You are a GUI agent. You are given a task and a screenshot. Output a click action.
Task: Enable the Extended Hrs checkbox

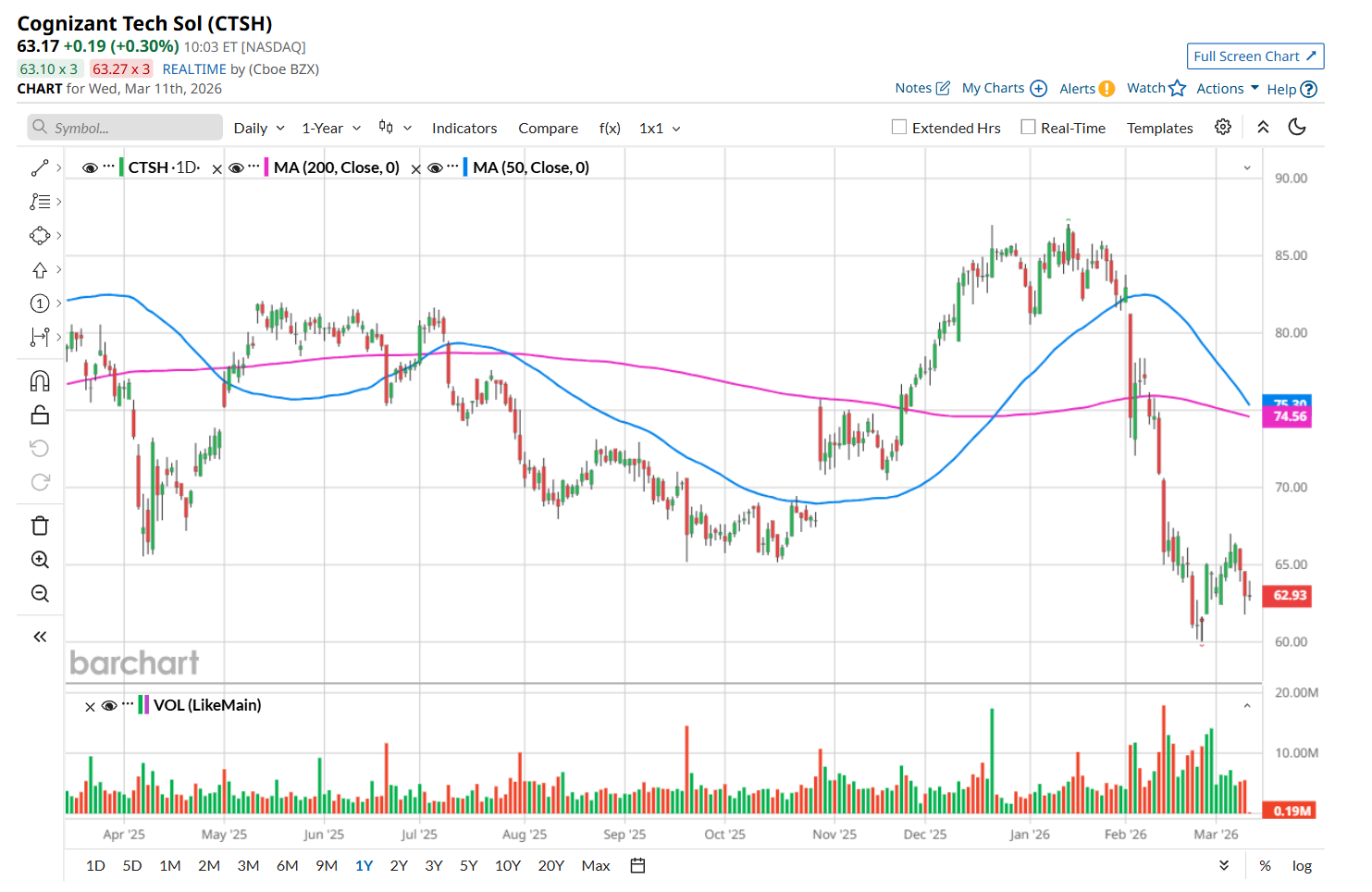point(899,128)
